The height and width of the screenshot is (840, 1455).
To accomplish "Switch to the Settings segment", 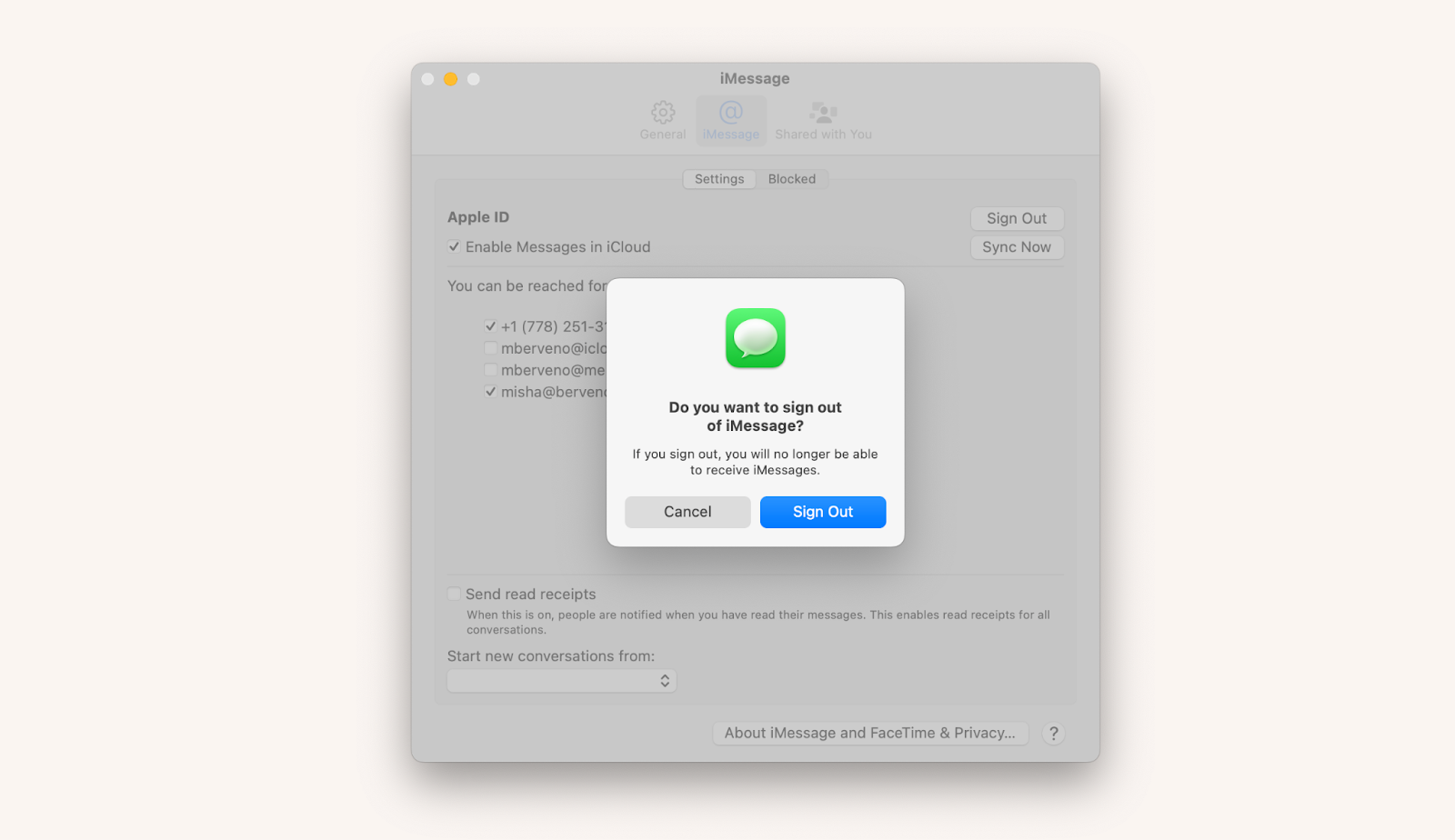I will [719, 179].
